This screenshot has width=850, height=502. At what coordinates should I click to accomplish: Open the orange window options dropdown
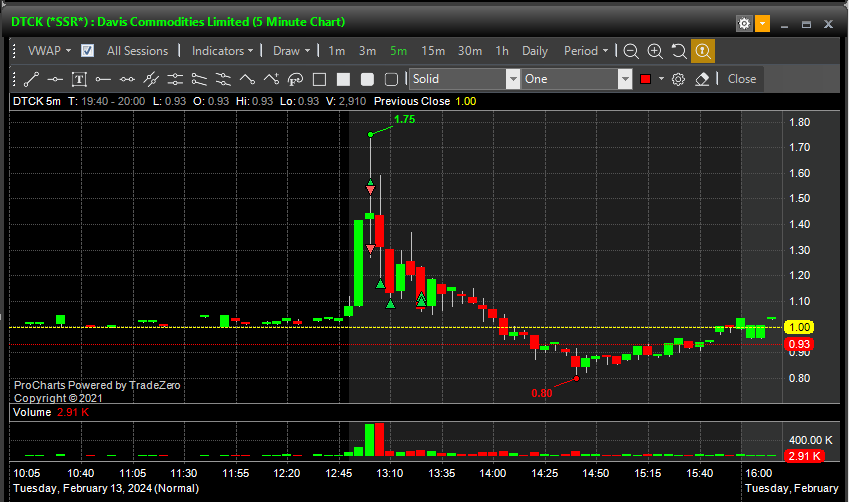coord(762,24)
